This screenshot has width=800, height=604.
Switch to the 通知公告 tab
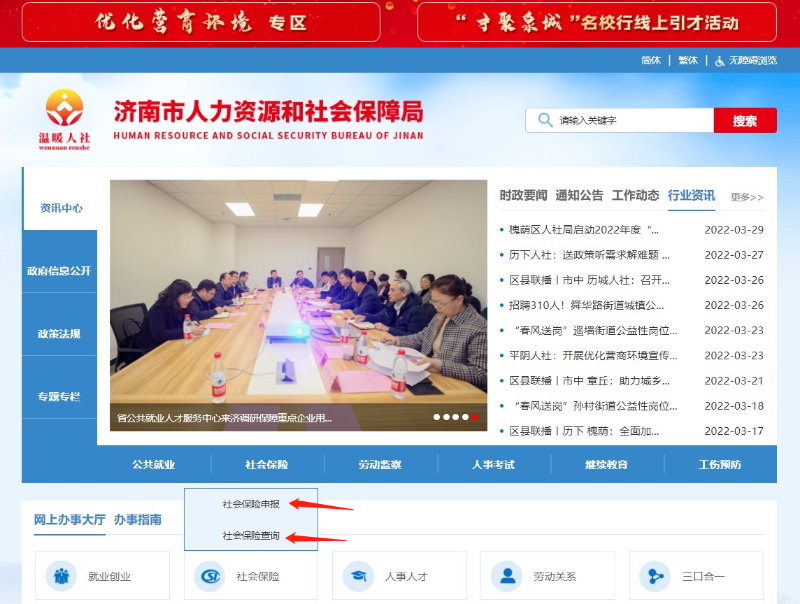(579, 195)
